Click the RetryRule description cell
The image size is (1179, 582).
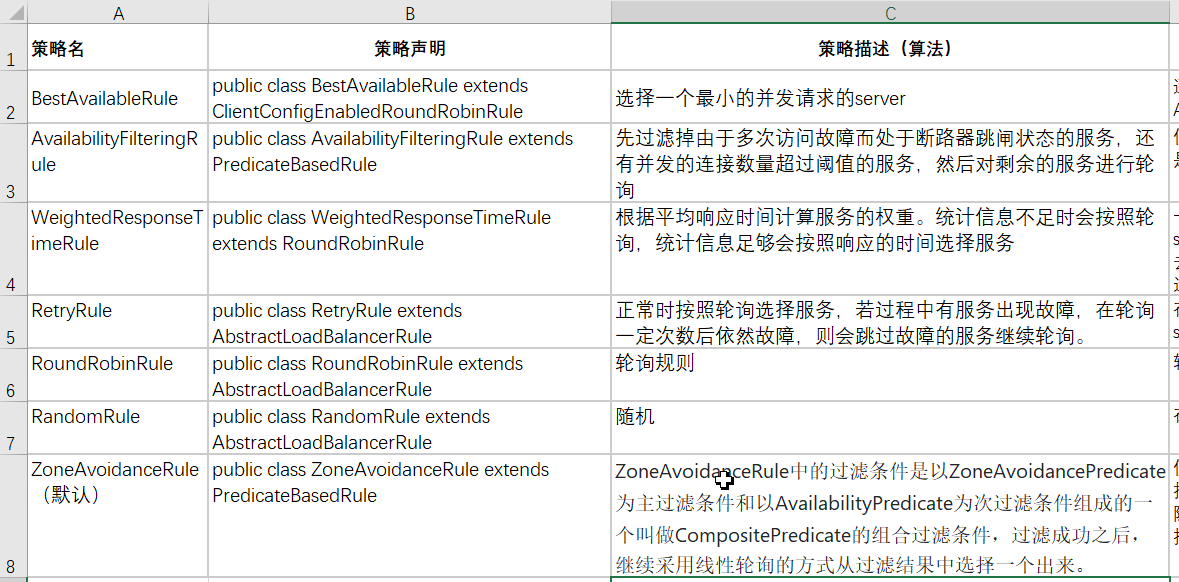pyautogui.click(x=889, y=322)
